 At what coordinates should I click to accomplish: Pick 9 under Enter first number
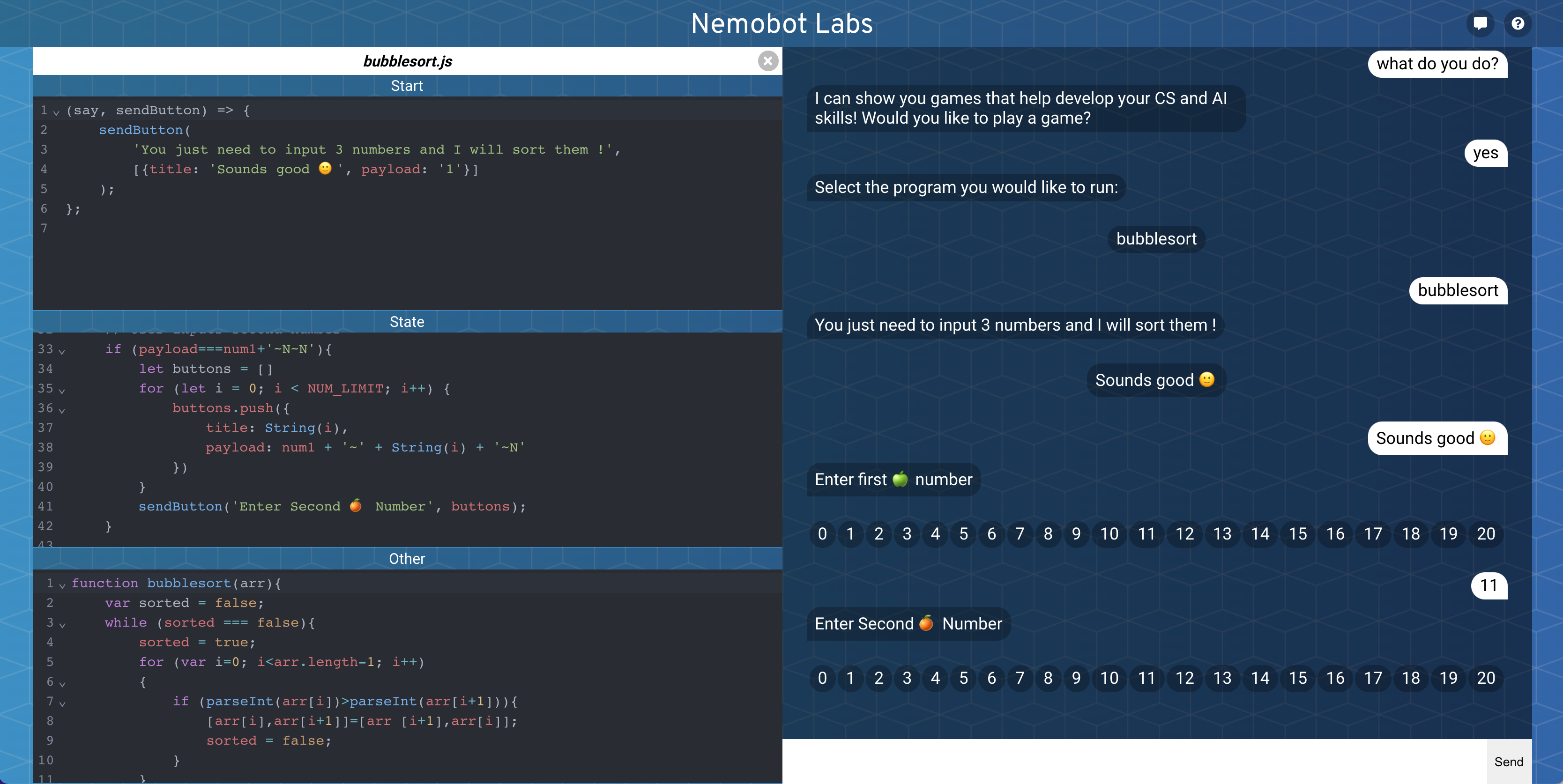[x=1076, y=533]
